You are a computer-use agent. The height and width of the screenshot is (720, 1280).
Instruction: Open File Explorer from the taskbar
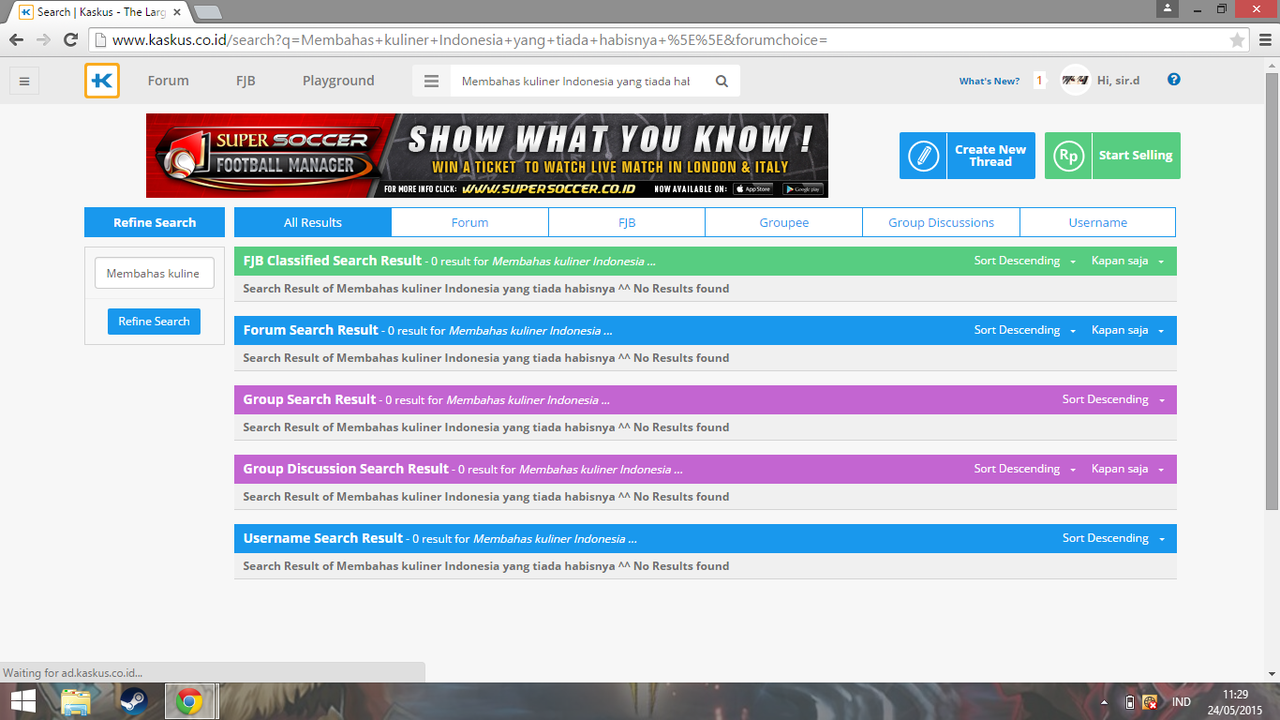click(76, 701)
